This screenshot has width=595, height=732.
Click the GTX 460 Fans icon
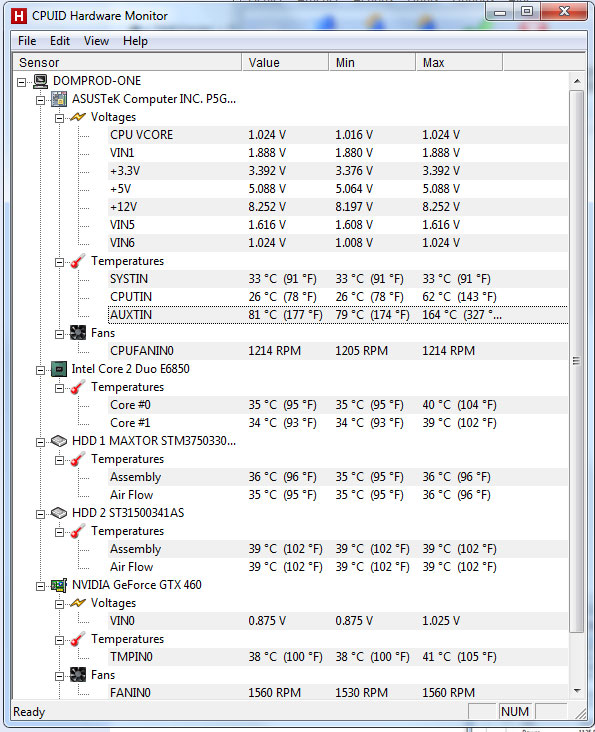78,675
